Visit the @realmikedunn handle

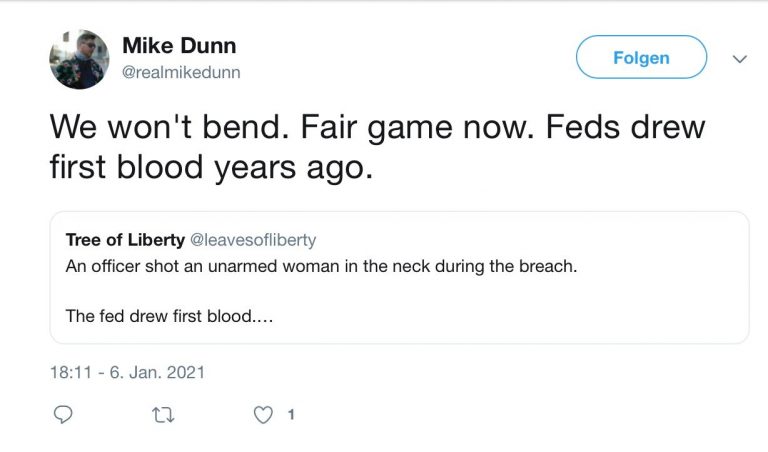click(181, 72)
